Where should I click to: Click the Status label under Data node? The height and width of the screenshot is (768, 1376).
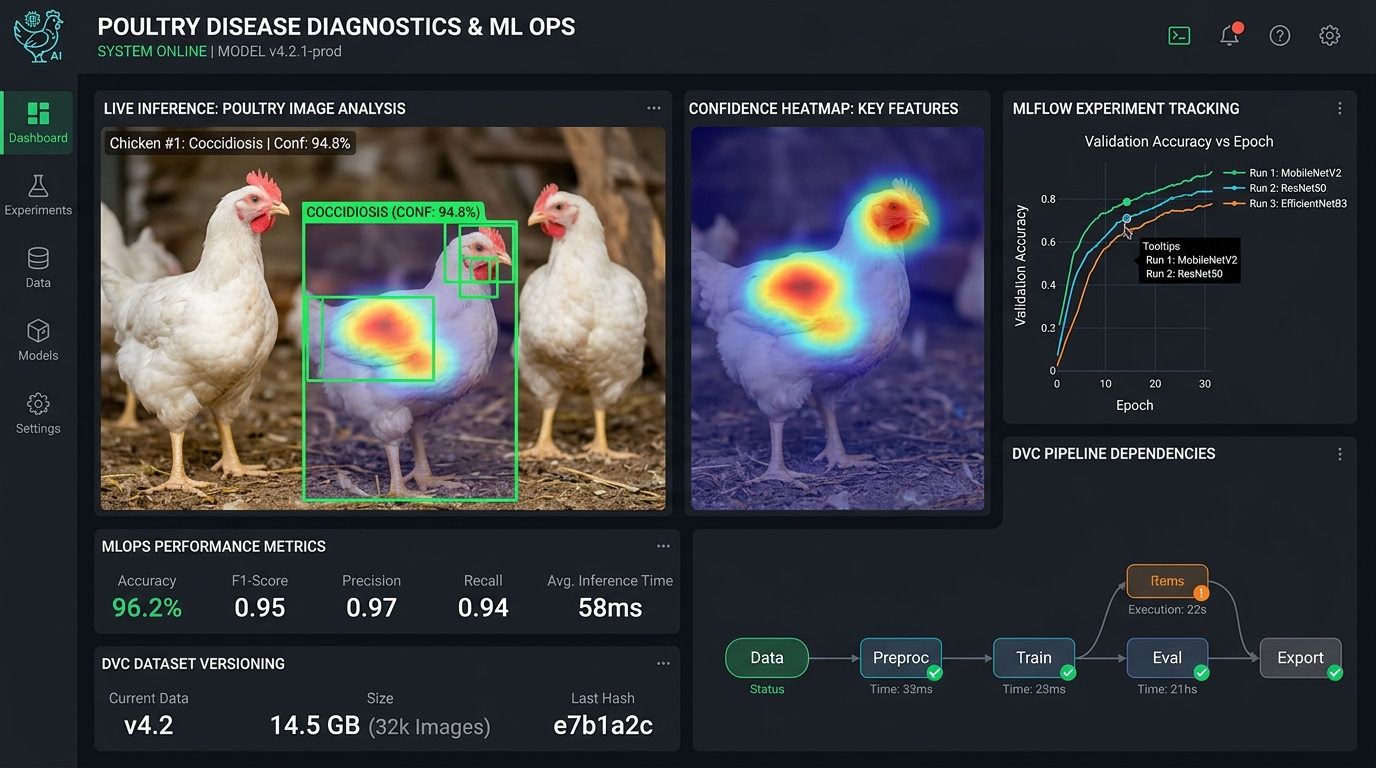(767, 689)
